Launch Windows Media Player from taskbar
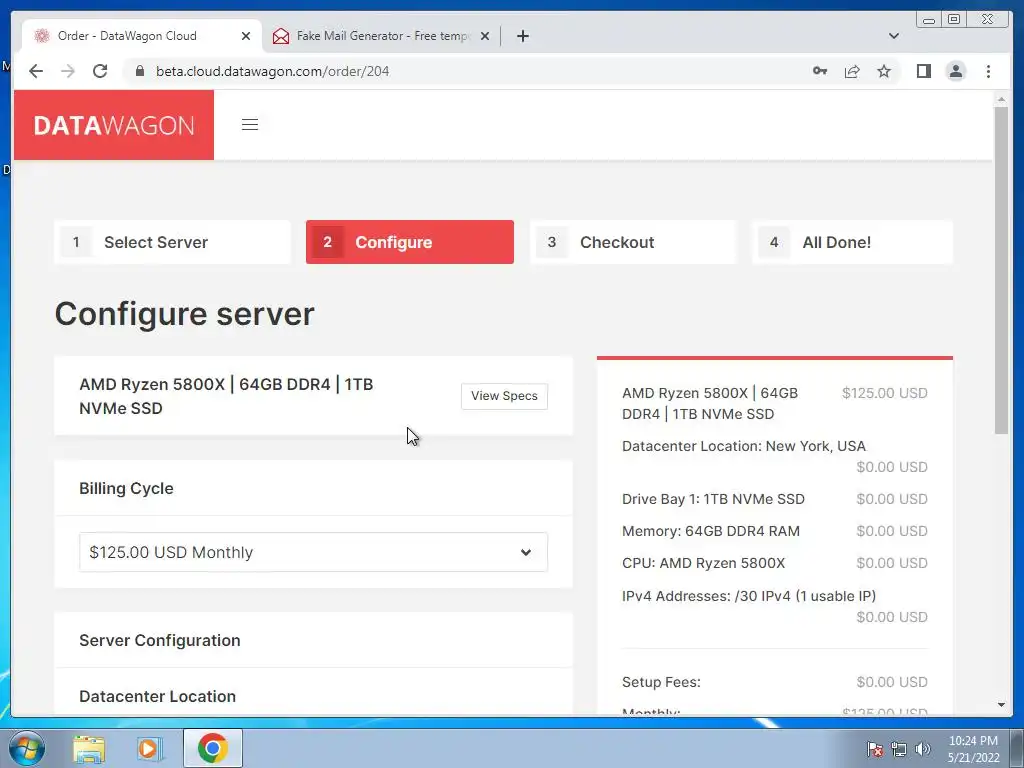This screenshot has height=768, width=1024. (149, 748)
